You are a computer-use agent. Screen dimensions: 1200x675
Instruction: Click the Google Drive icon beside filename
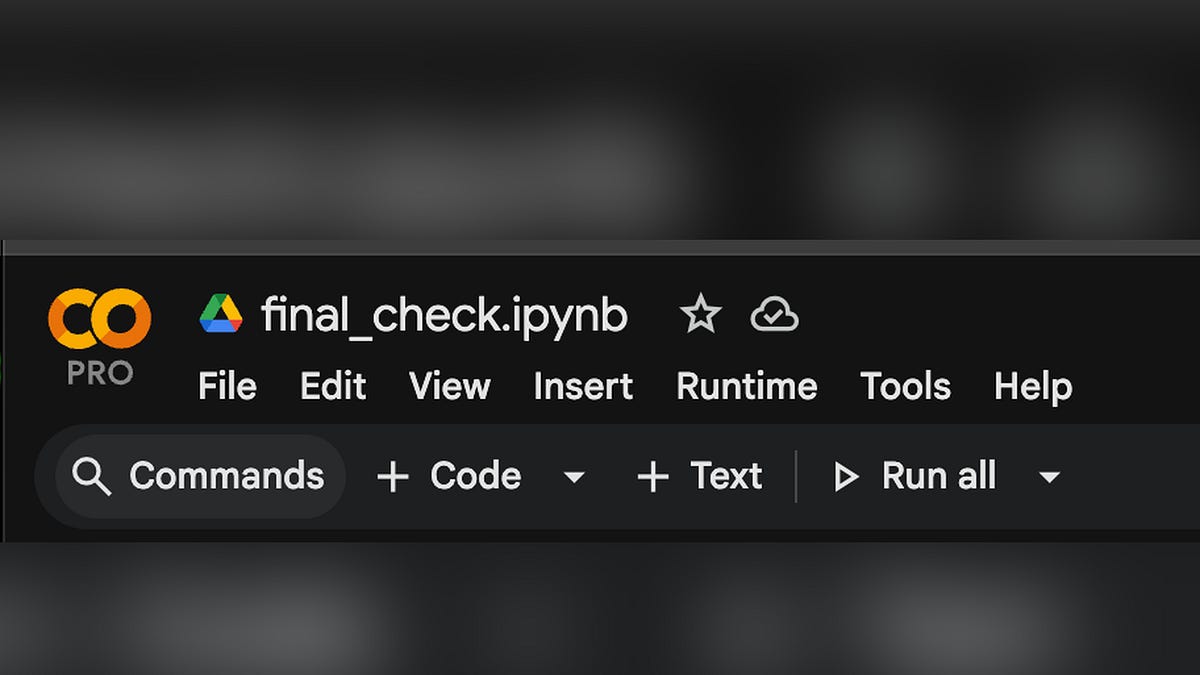click(x=221, y=314)
